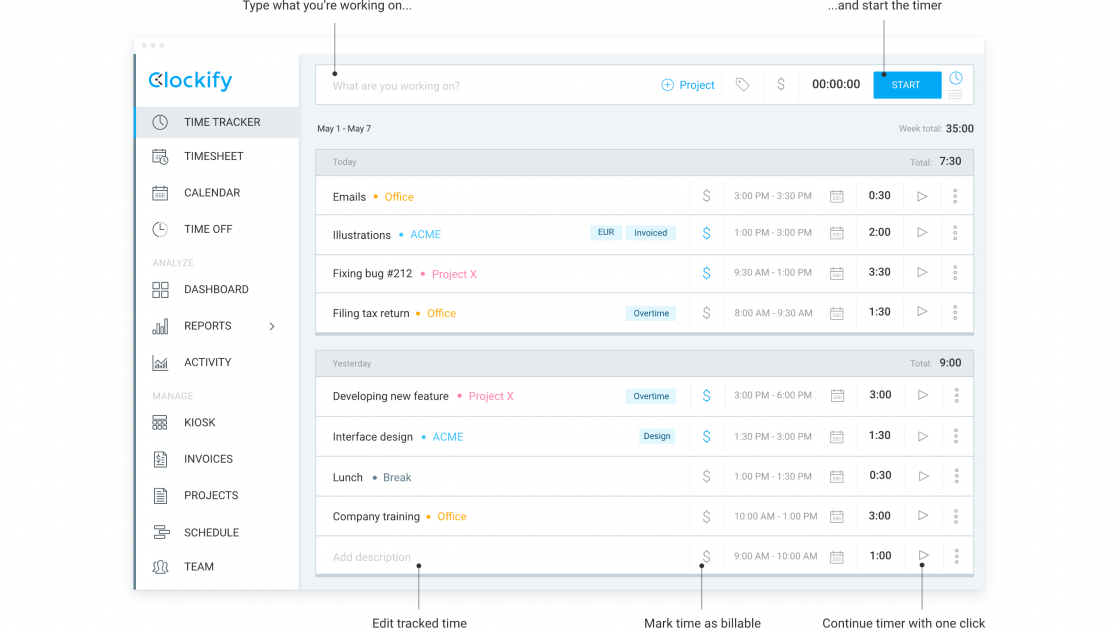Add a project with the Project link
The height and width of the screenshot is (630, 1119).
687,85
